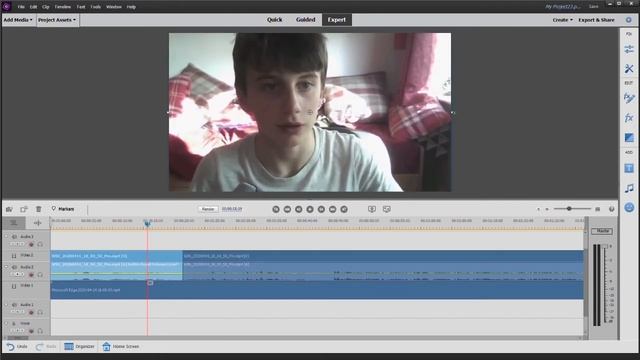Image resolution: width=640 pixels, height=360 pixels.
Task: Click the zoom in timeline icon
Action: [x=547, y=209]
